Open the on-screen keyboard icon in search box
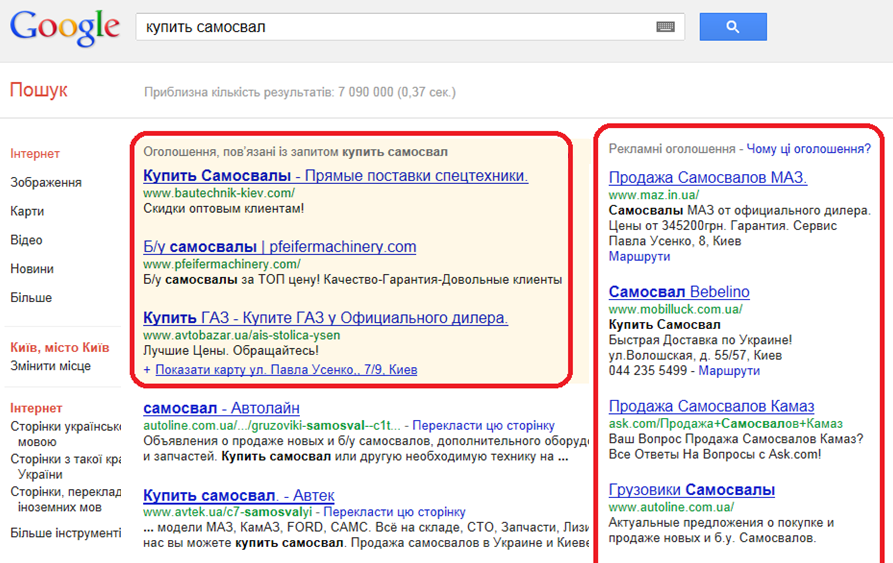 pos(665,27)
